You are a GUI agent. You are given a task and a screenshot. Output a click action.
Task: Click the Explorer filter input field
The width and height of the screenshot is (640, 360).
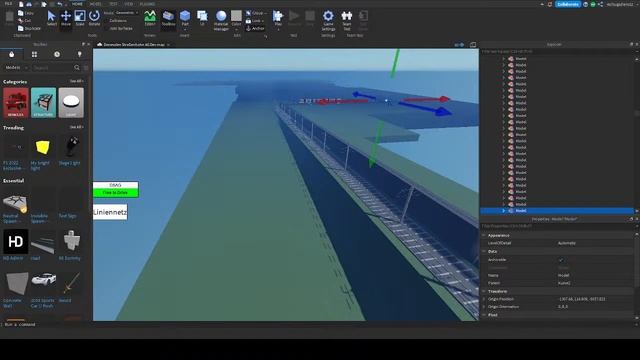click(x=557, y=51)
